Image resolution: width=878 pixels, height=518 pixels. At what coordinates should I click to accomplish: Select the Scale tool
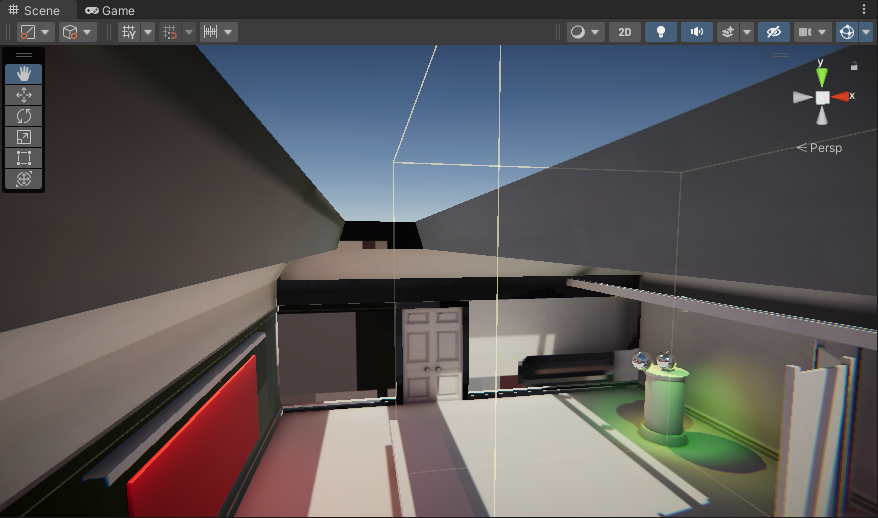(24, 137)
